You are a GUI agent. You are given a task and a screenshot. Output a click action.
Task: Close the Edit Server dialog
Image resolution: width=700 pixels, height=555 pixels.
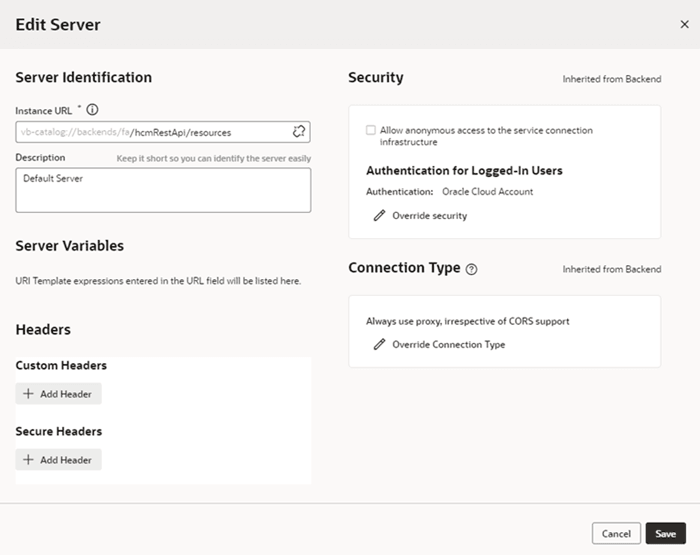click(684, 24)
